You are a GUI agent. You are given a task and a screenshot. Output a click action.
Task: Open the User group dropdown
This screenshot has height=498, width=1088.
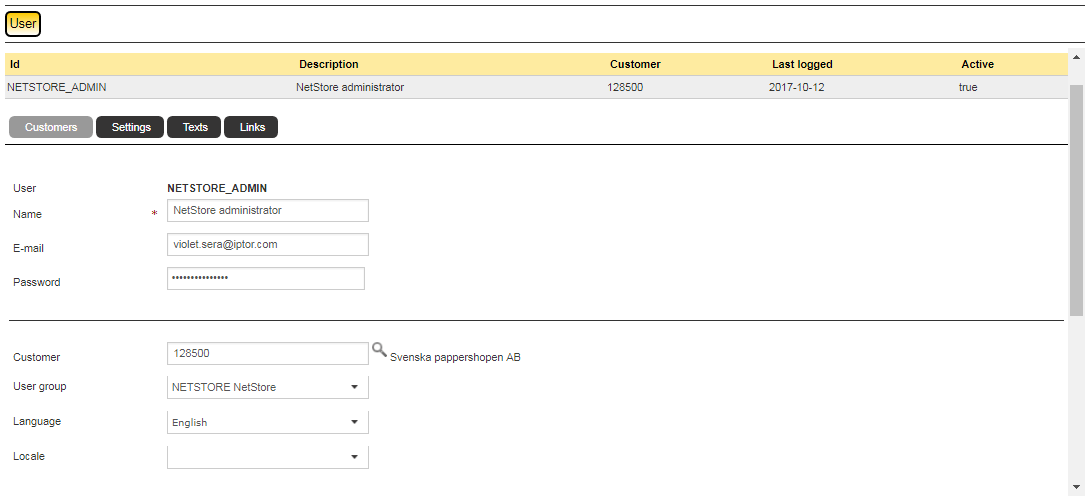pos(268,387)
